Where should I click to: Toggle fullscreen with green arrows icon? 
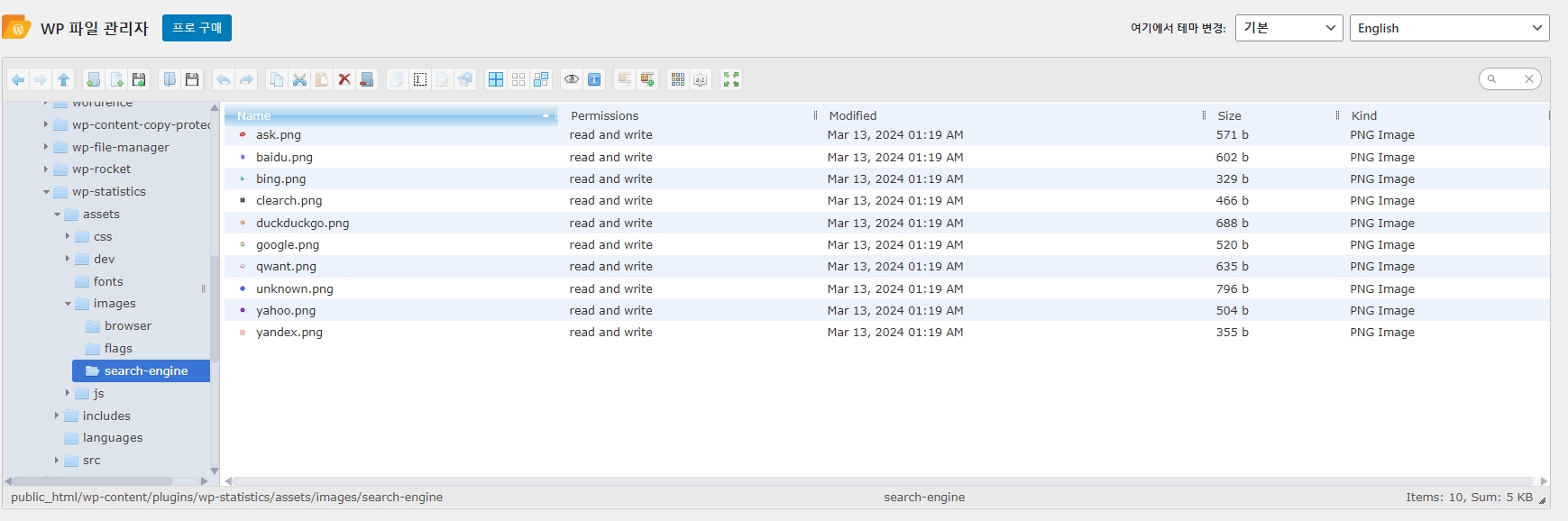click(731, 79)
